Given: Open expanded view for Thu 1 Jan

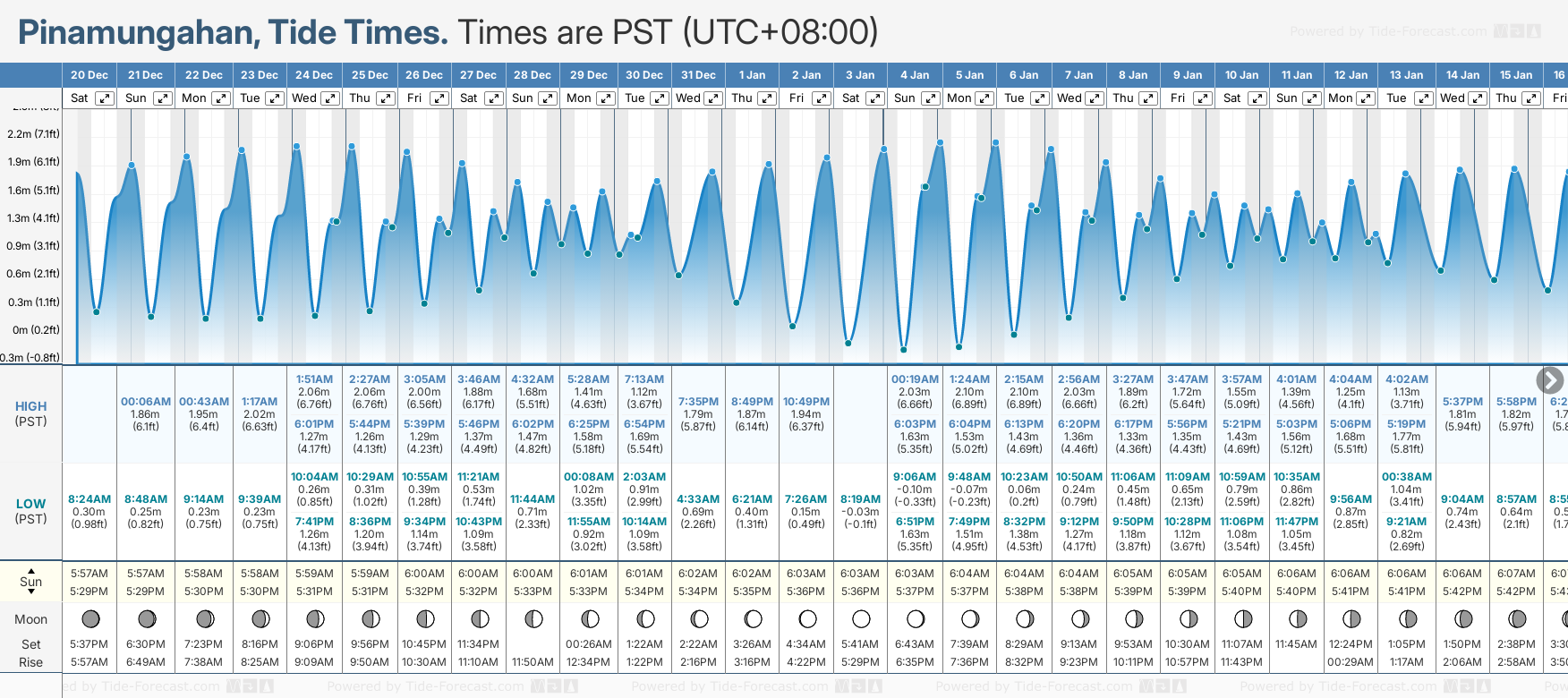Looking at the screenshot, I should pyautogui.click(x=767, y=98).
